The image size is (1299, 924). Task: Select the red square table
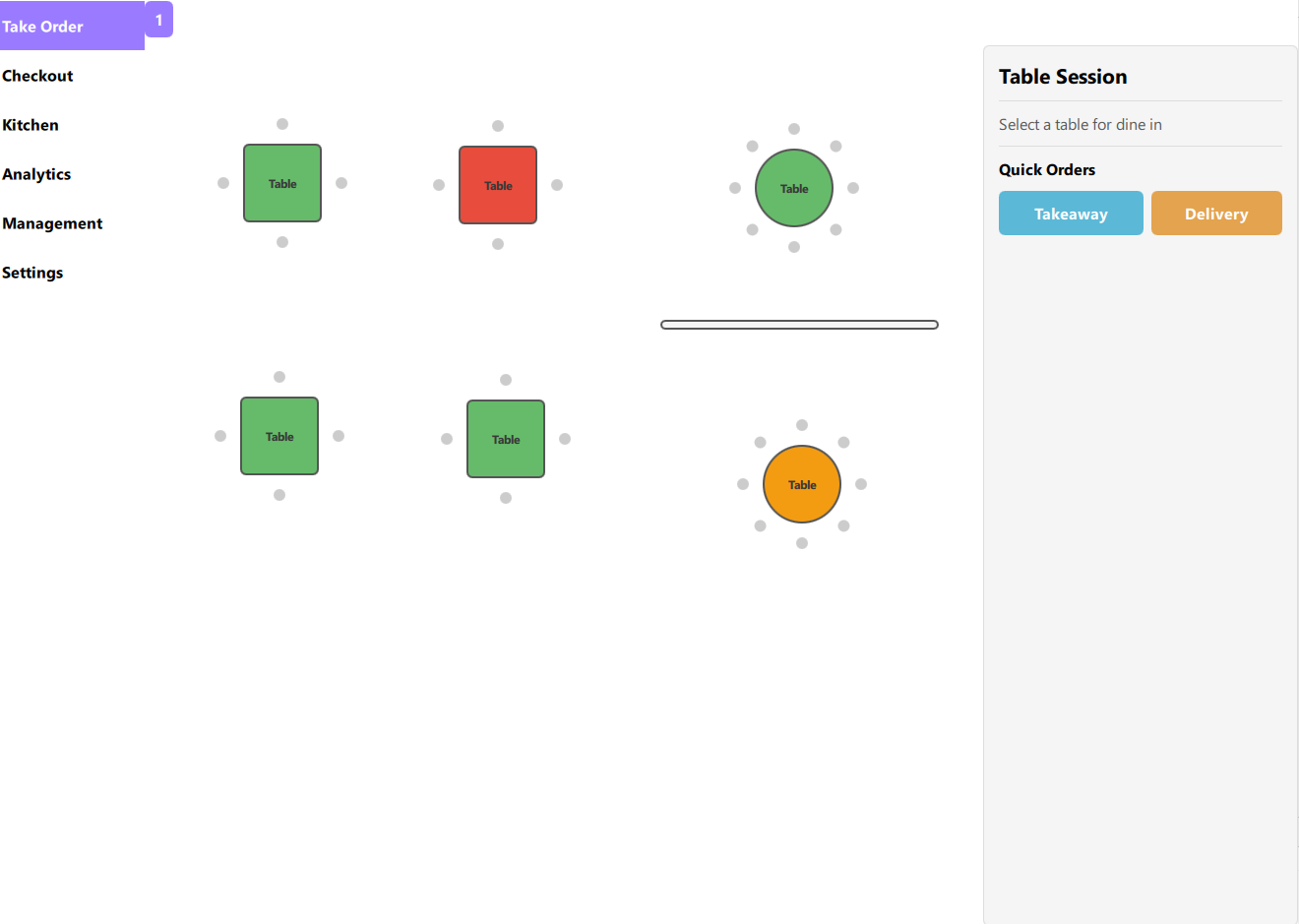(498, 185)
